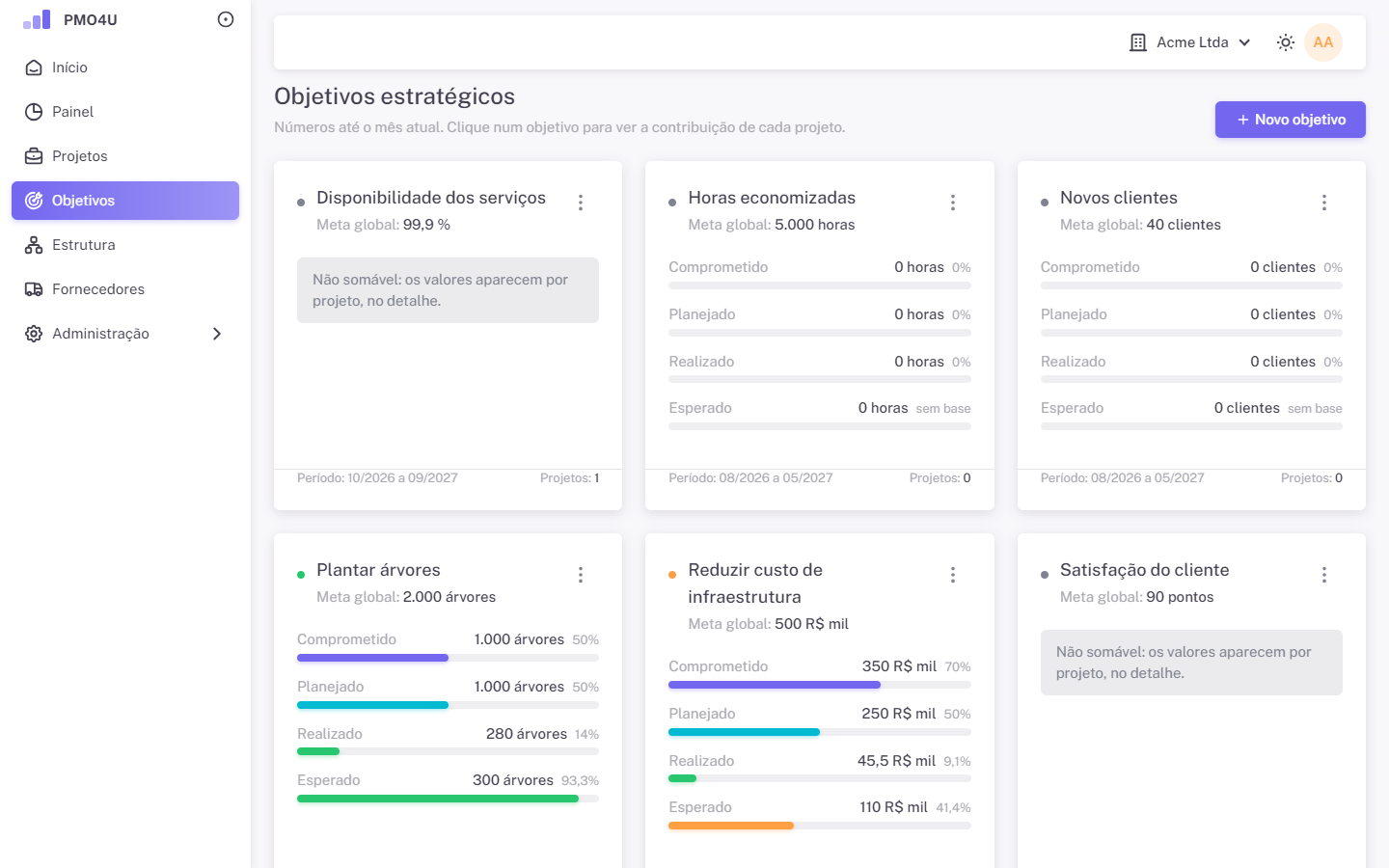Click '280 árvores' Realizado value
Image resolution: width=1389 pixels, height=868 pixels.
click(527, 734)
